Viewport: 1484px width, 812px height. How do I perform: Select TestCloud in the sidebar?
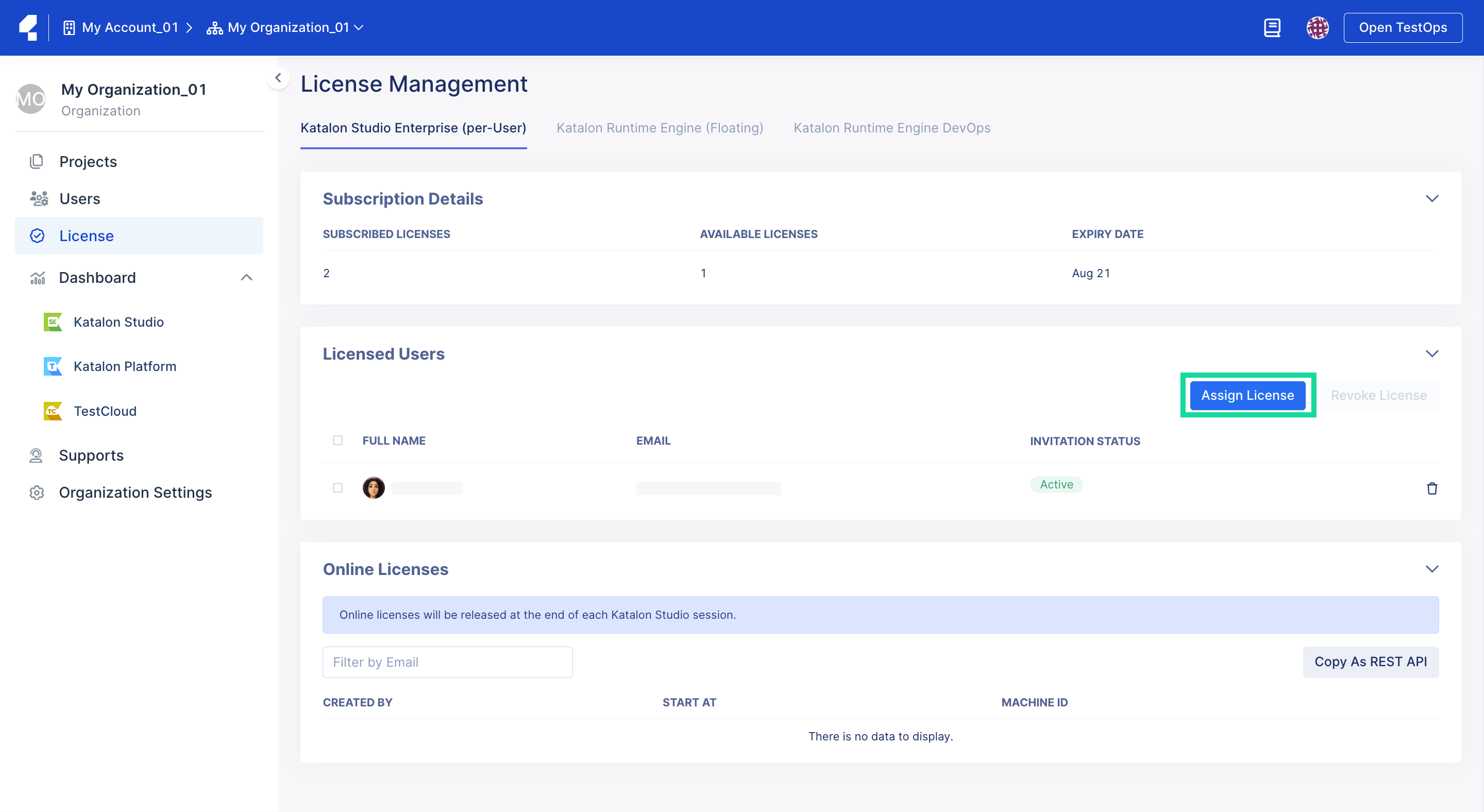pos(105,411)
